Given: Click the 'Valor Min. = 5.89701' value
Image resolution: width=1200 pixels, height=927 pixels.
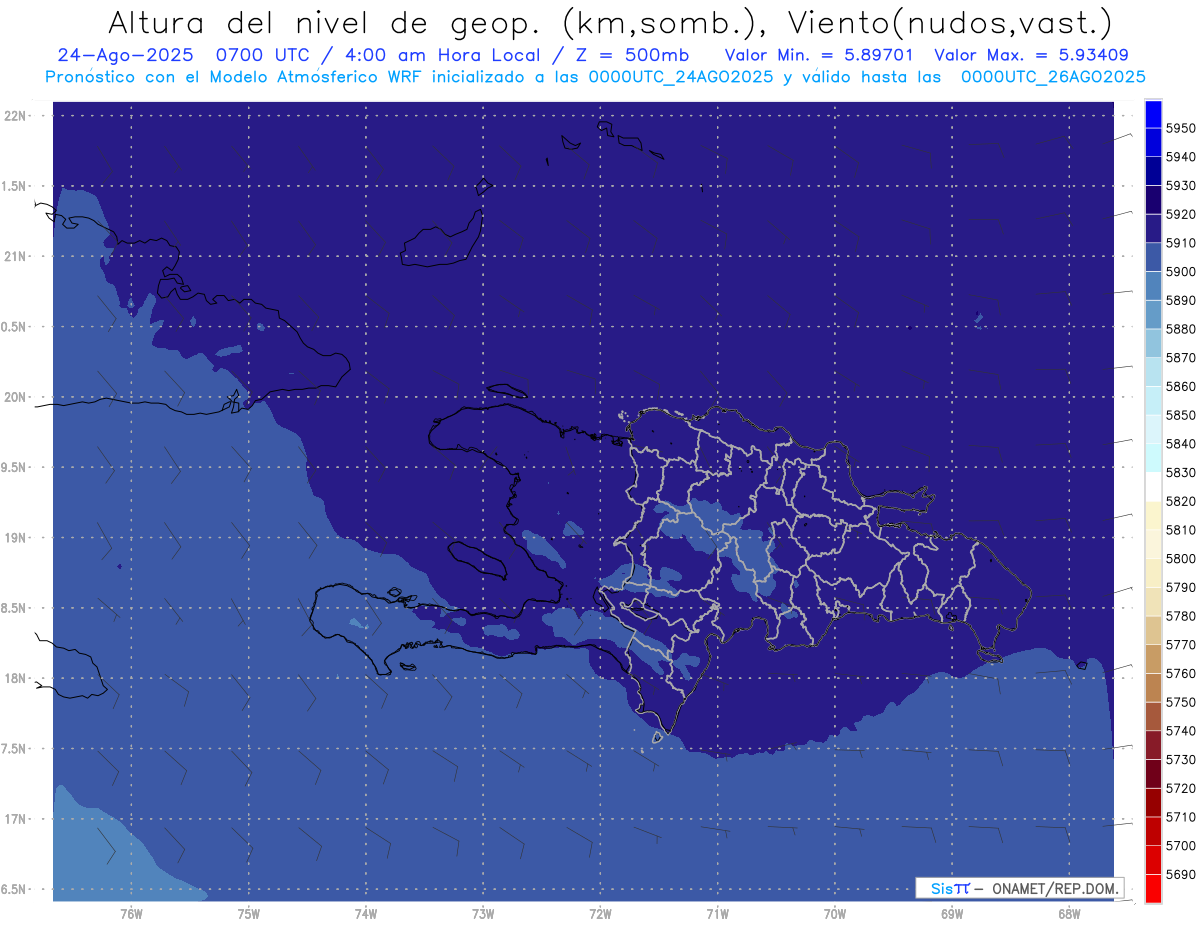Looking at the screenshot, I should point(819,55).
